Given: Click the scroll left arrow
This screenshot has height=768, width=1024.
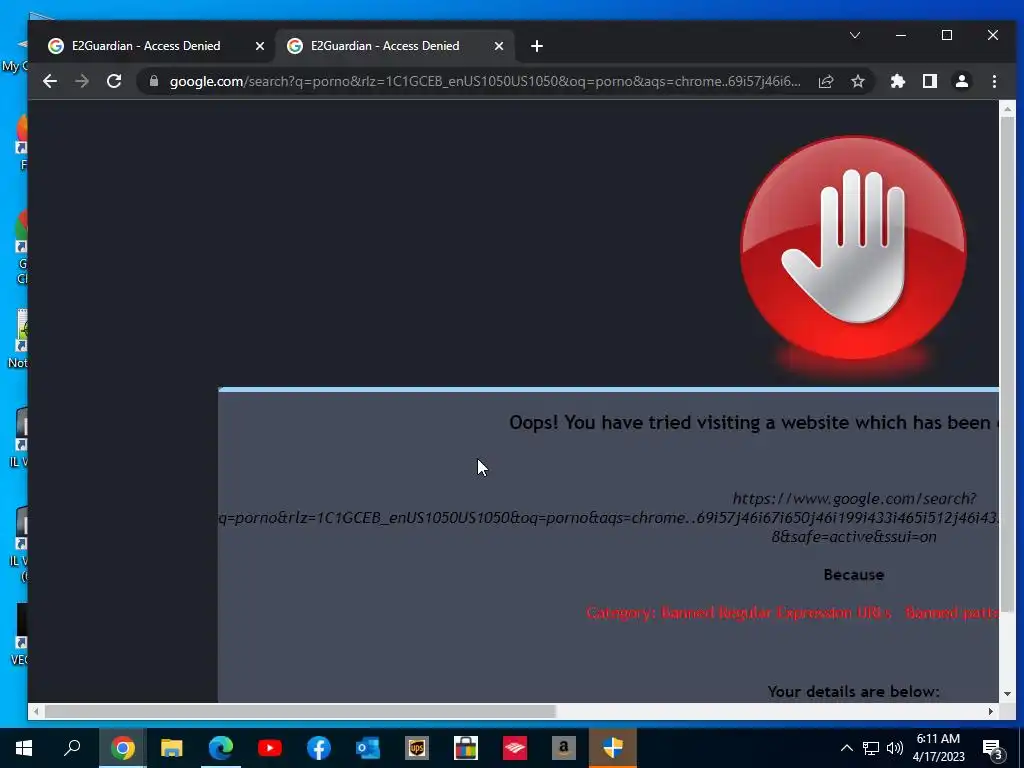Looking at the screenshot, I should click(x=36, y=711).
